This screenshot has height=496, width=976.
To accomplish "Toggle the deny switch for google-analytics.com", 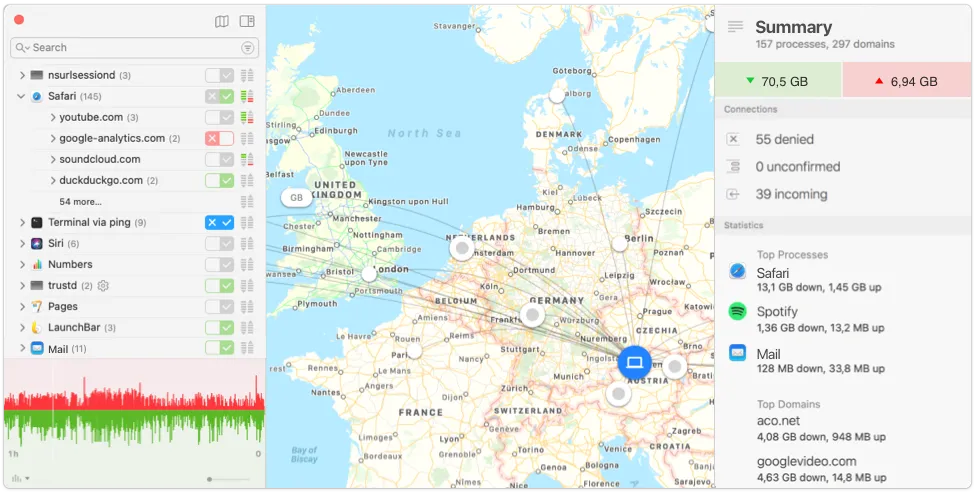I will coord(220,138).
